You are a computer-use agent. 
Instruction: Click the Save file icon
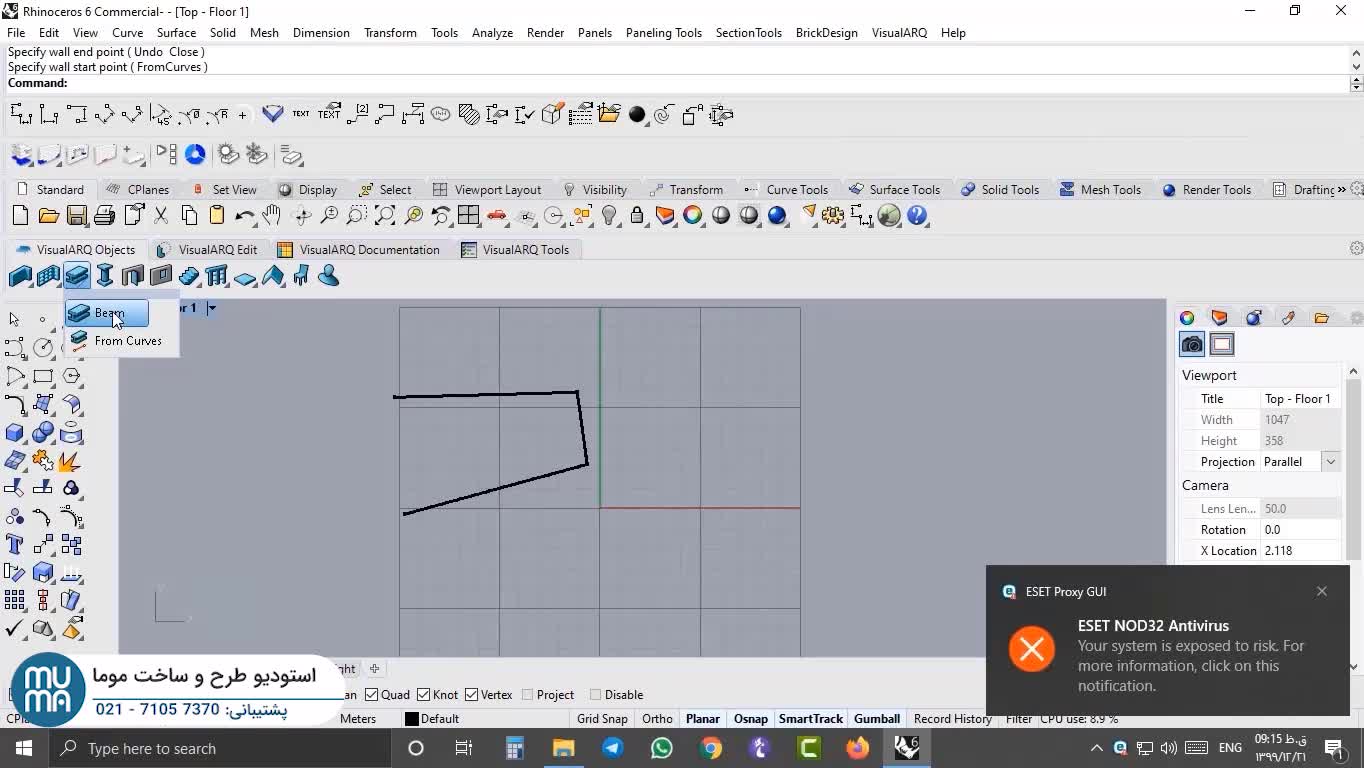tap(77, 216)
